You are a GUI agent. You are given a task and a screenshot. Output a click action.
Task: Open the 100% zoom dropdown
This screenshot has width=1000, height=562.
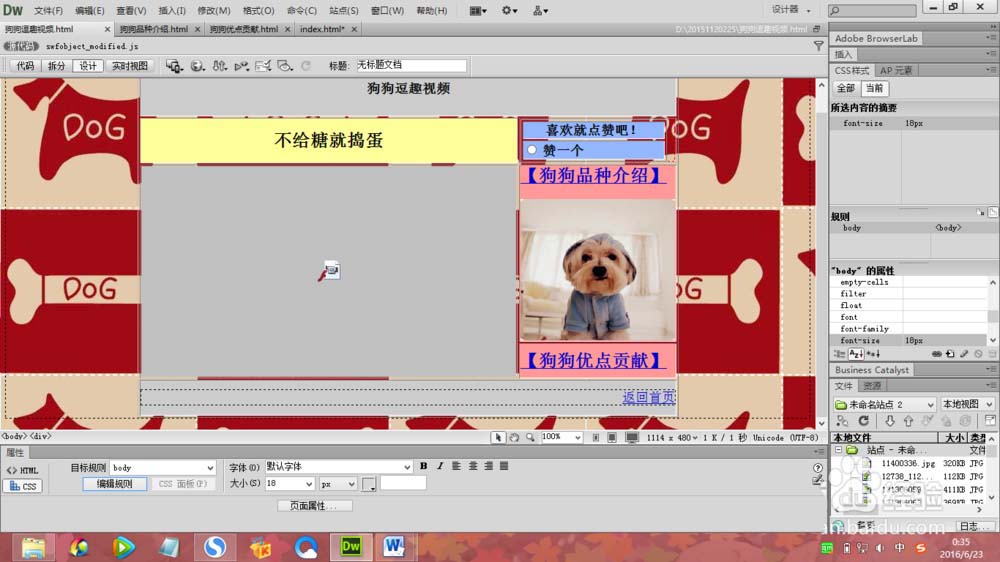click(x=561, y=438)
